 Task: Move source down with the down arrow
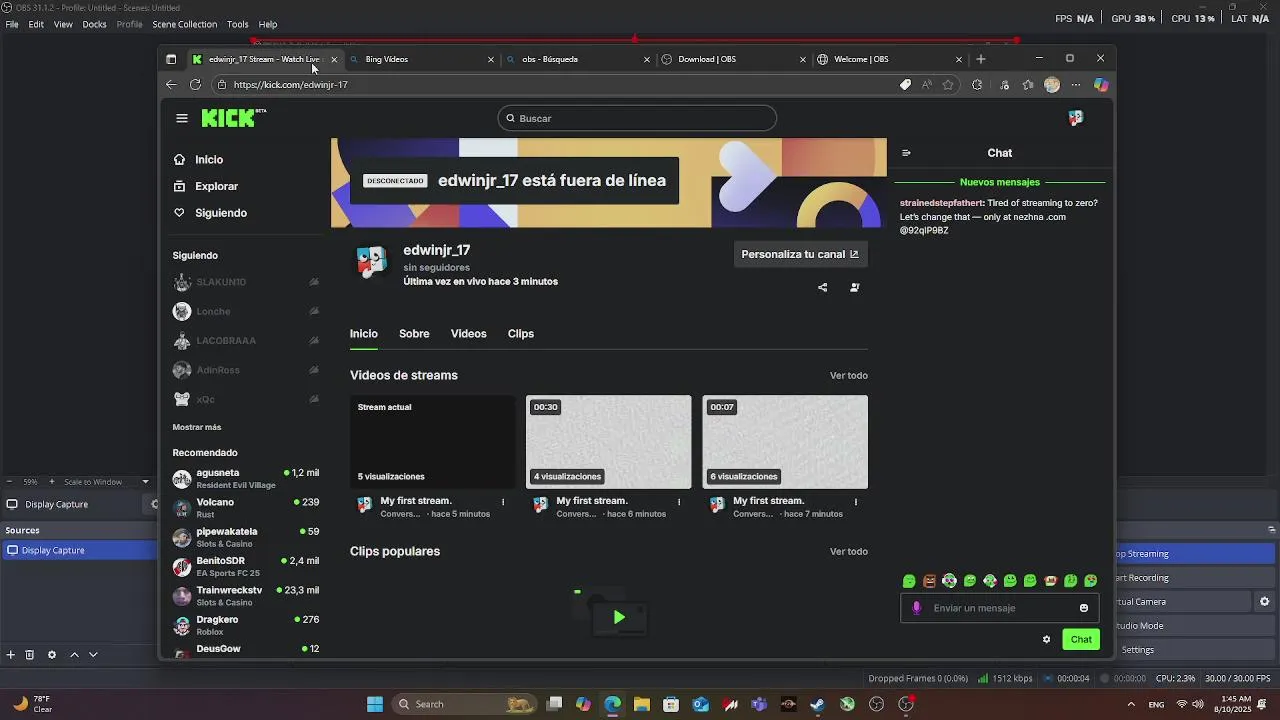point(93,654)
